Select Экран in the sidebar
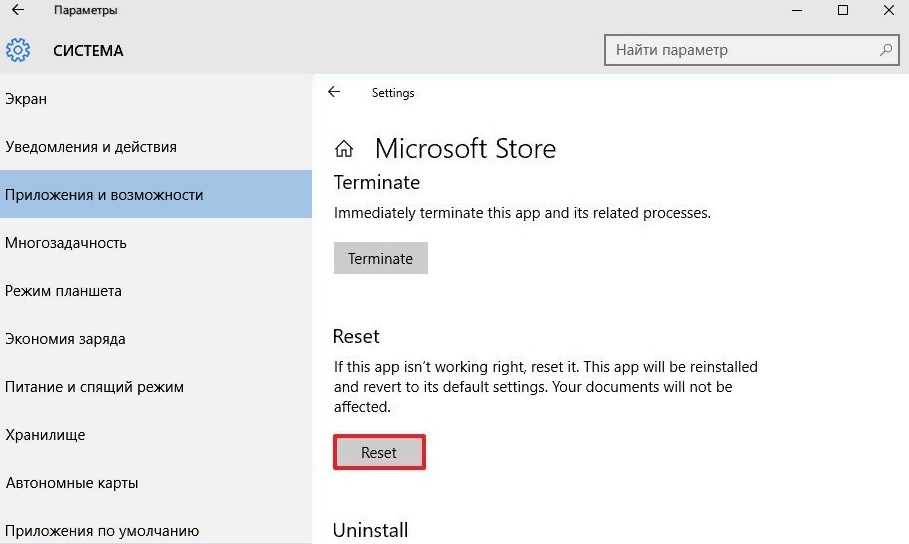This screenshot has width=909, height=544. coord(156,99)
